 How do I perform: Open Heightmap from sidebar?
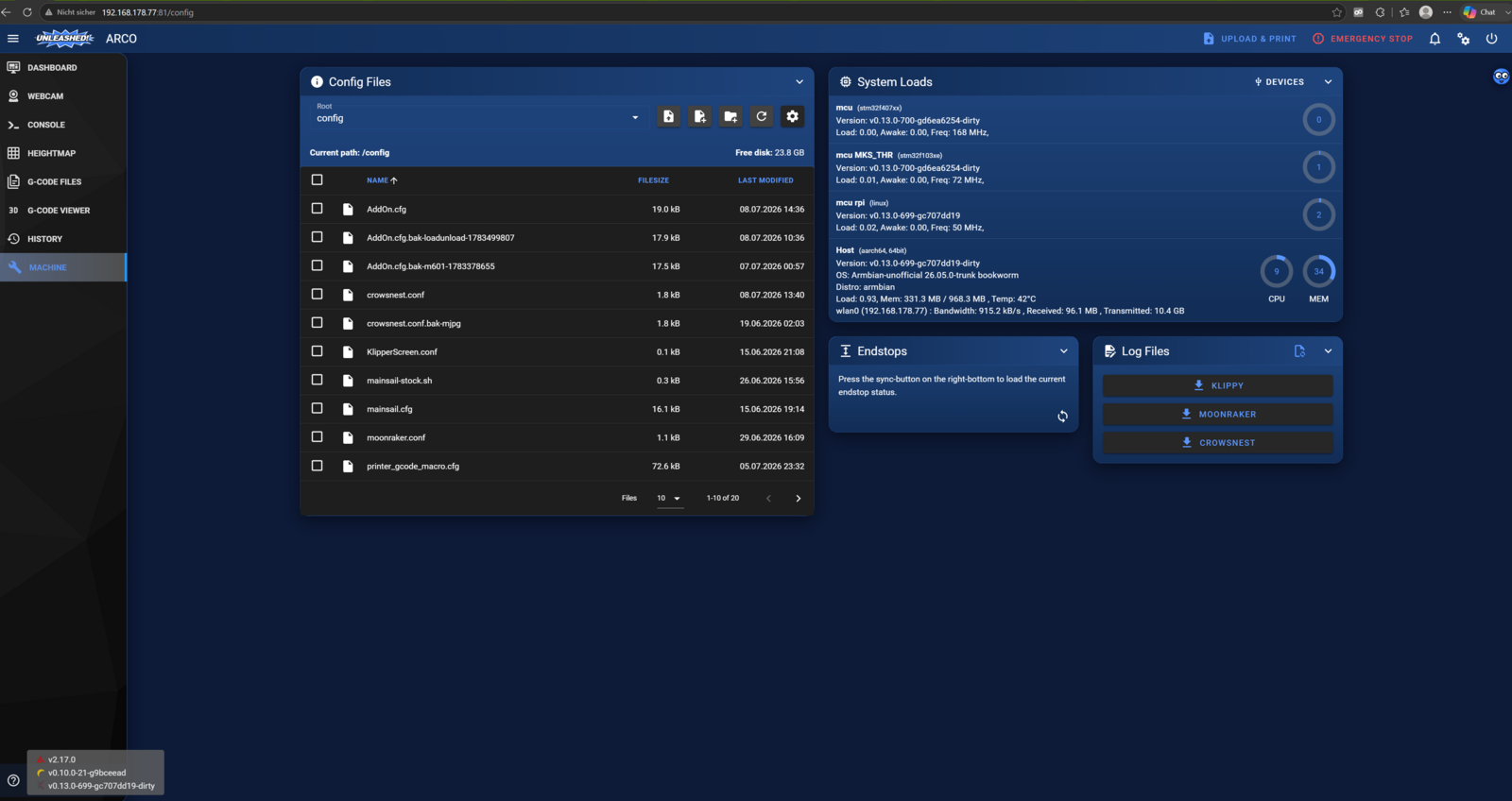pos(62,153)
